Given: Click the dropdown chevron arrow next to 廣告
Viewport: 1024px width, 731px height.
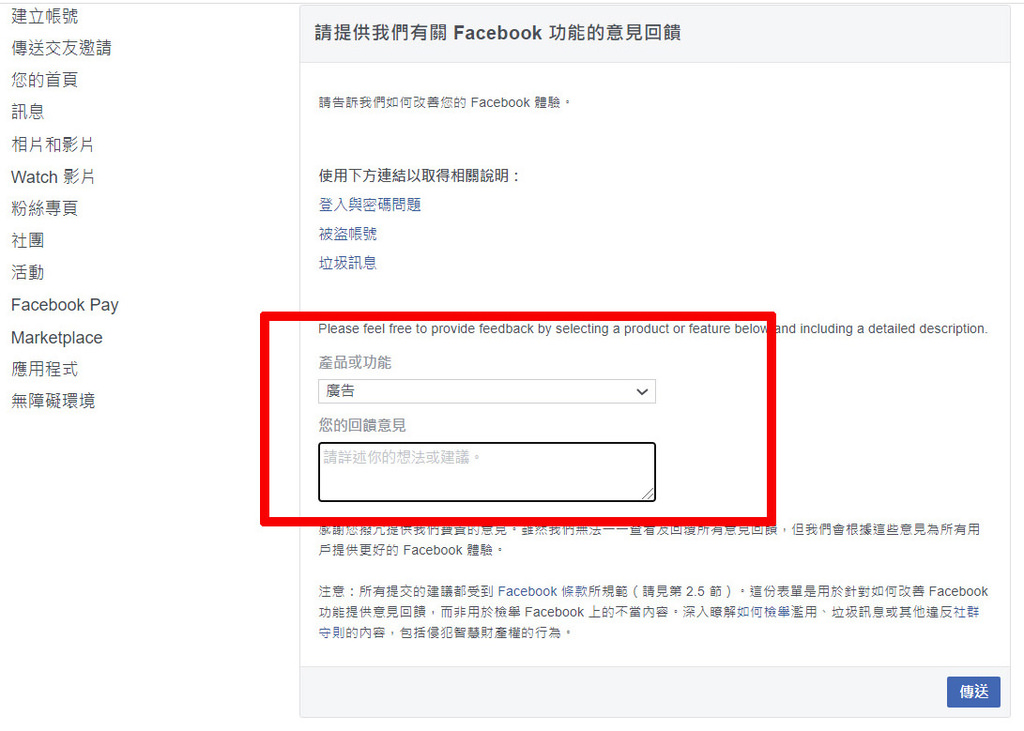Looking at the screenshot, I should click(642, 392).
